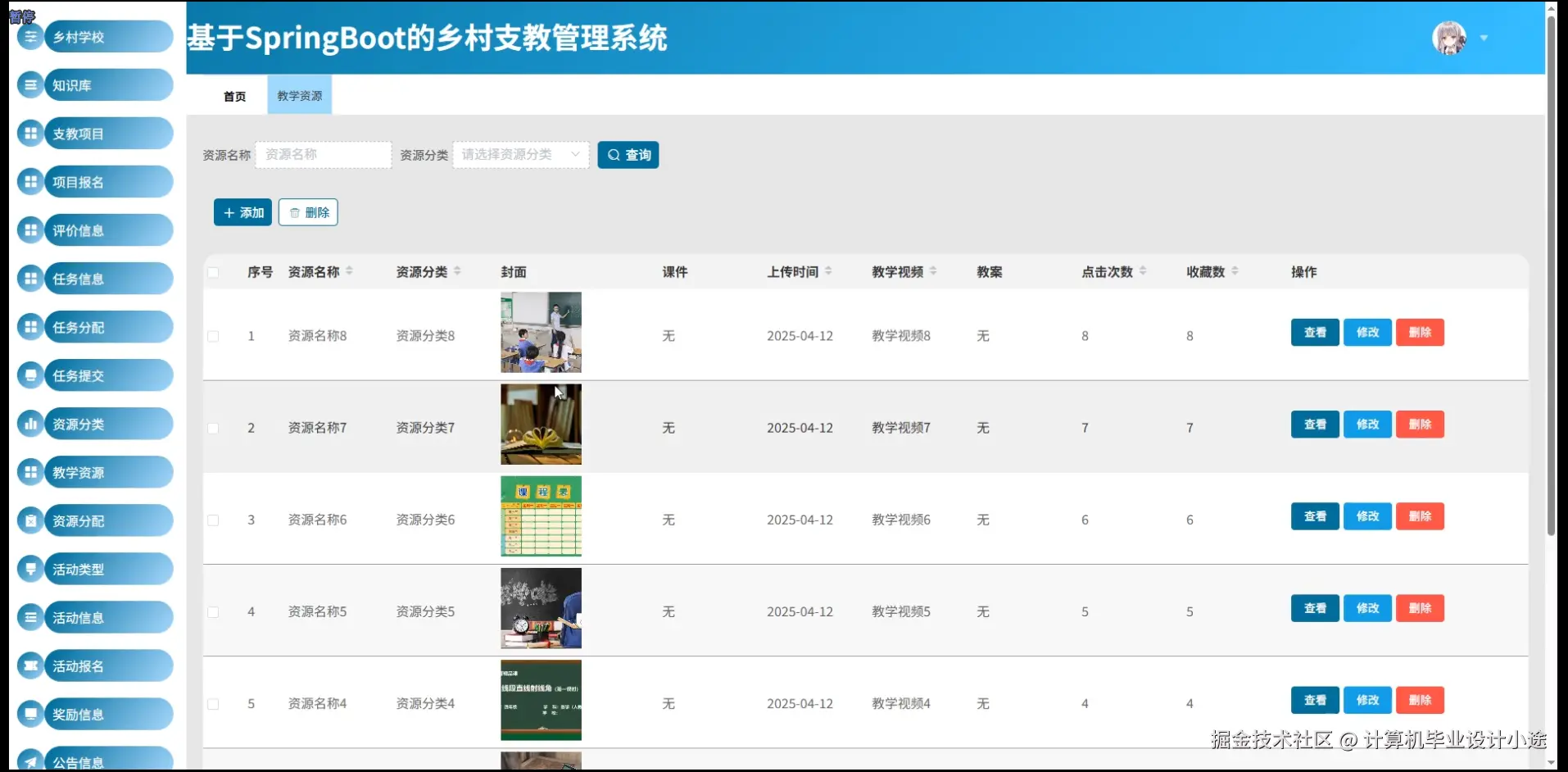This screenshot has height=772, width=1568.
Task: Open 知识库 in the sidebar
Action: [109, 85]
